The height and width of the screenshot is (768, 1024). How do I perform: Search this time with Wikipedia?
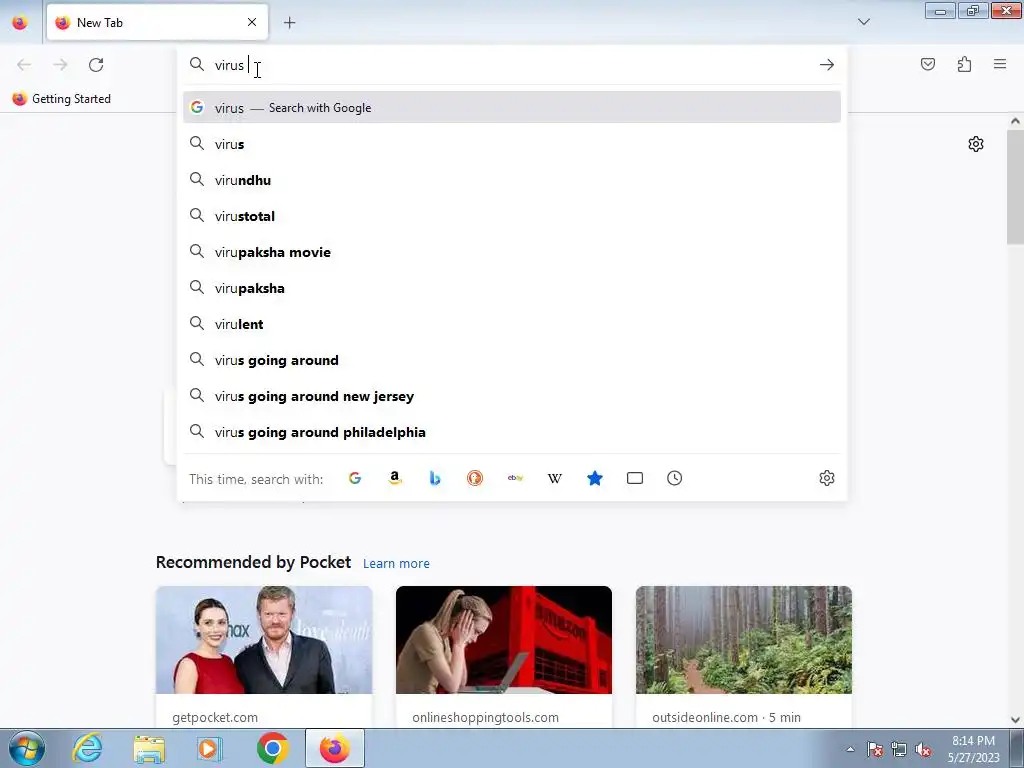pyautogui.click(x=554, y=478)
